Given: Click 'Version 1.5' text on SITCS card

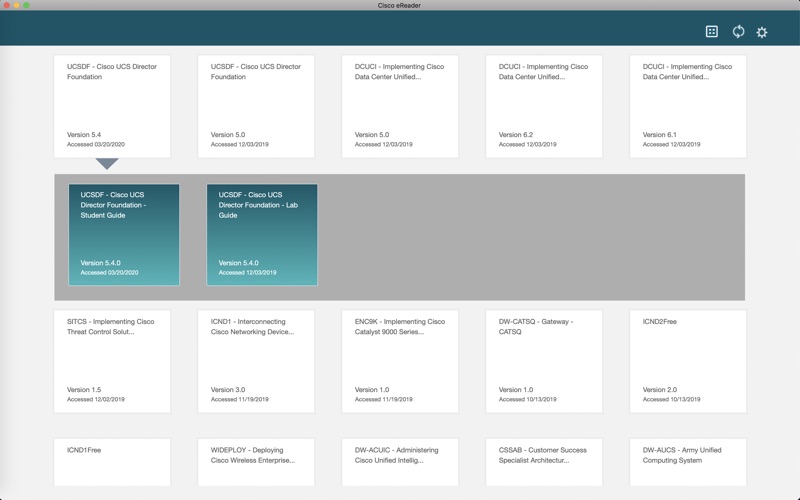Looking at the screenshot, I should [84, 389].
